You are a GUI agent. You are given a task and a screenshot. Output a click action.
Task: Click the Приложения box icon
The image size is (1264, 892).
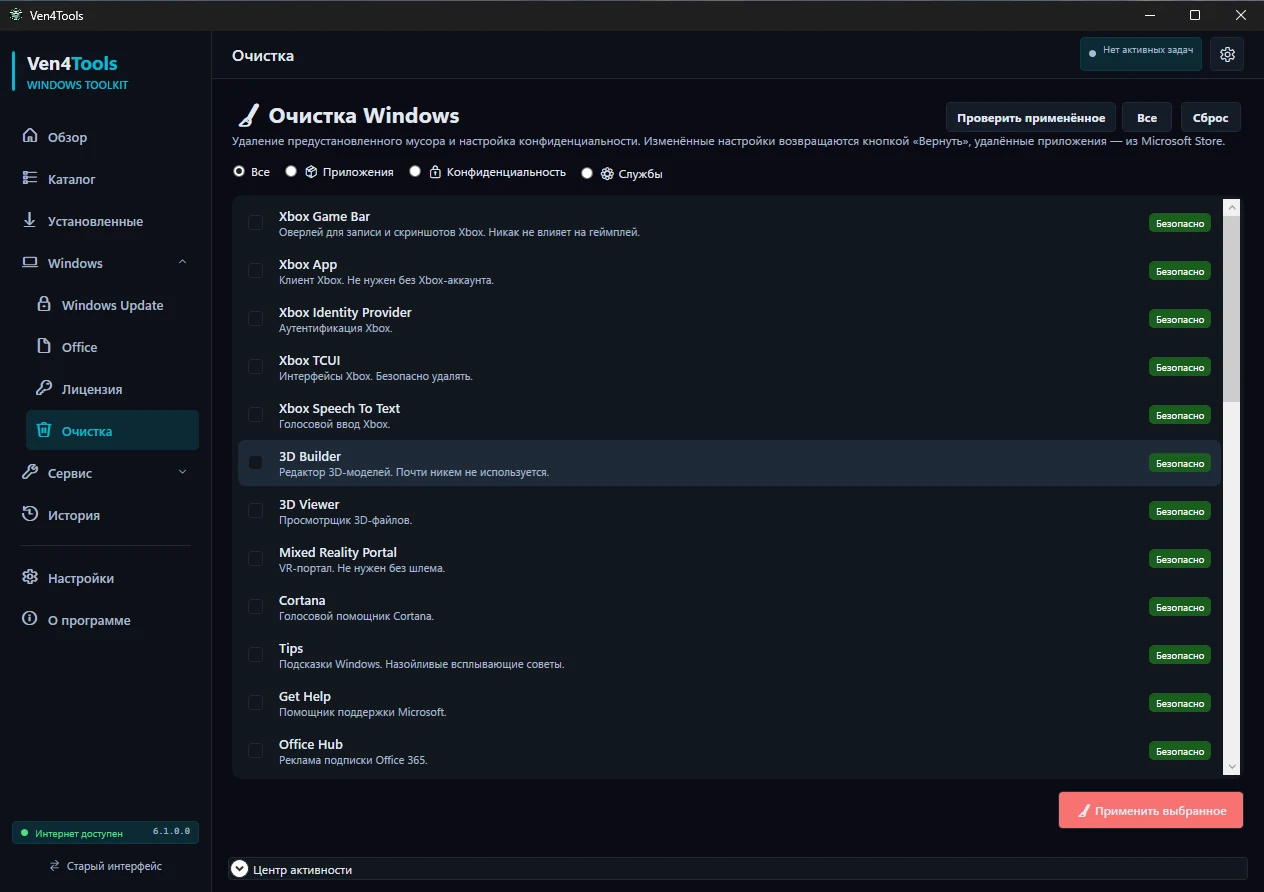312,172
